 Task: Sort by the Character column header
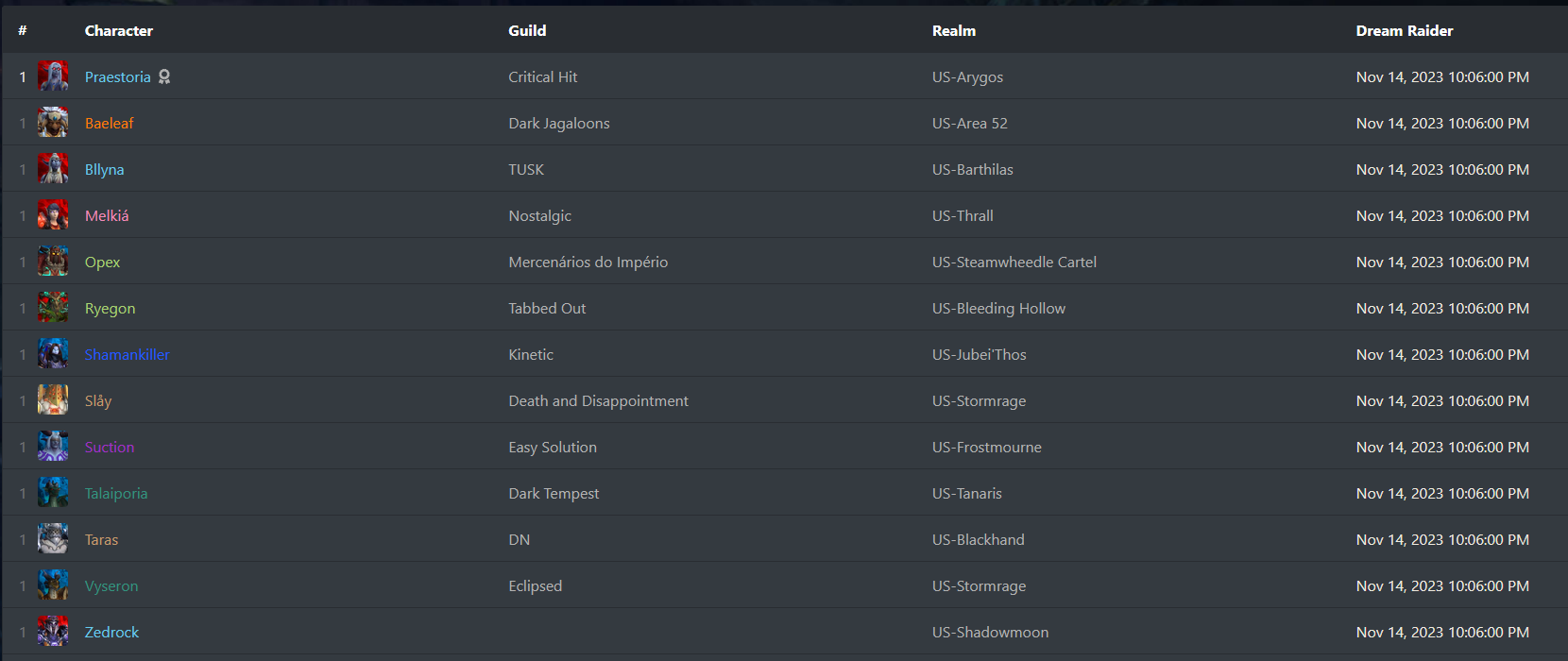119,30
